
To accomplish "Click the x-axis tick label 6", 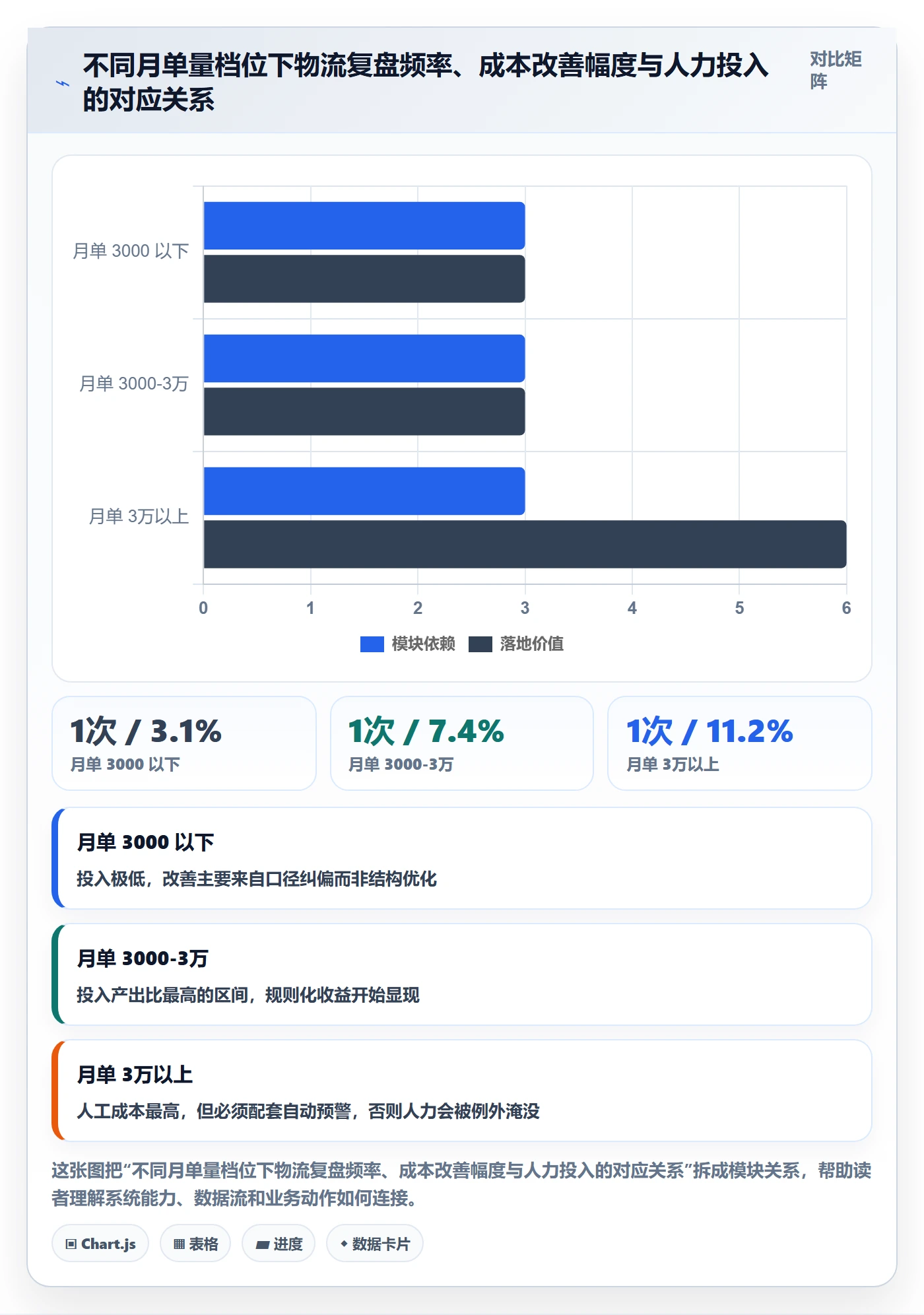I will (x=846, y=608).
